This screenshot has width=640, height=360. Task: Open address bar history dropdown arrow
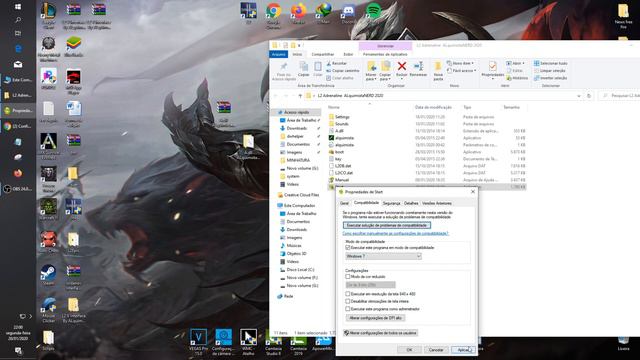[579, 96]
